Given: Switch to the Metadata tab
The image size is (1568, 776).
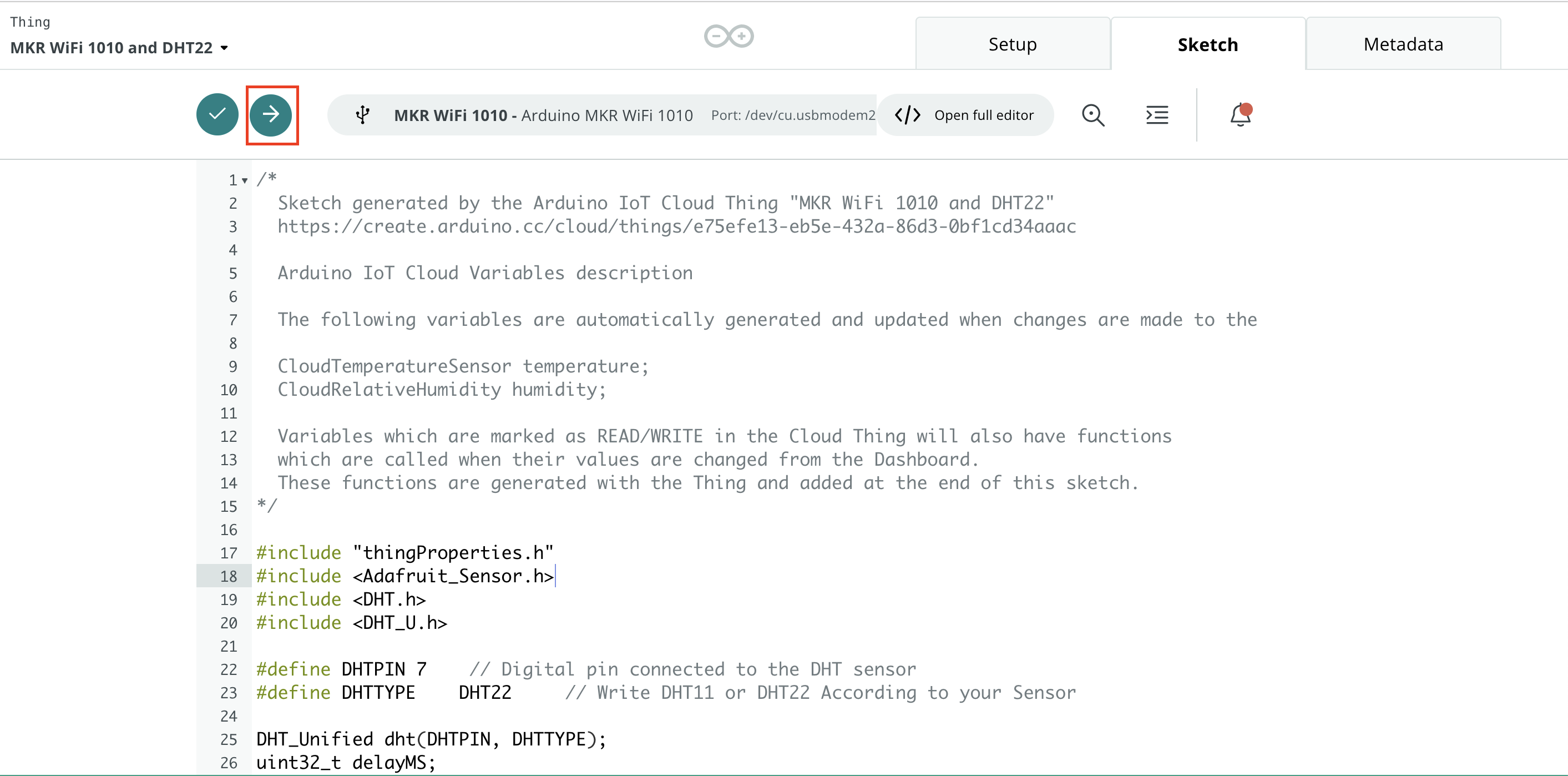Looking at the screenshot, I should click(x=1403, y=44).
